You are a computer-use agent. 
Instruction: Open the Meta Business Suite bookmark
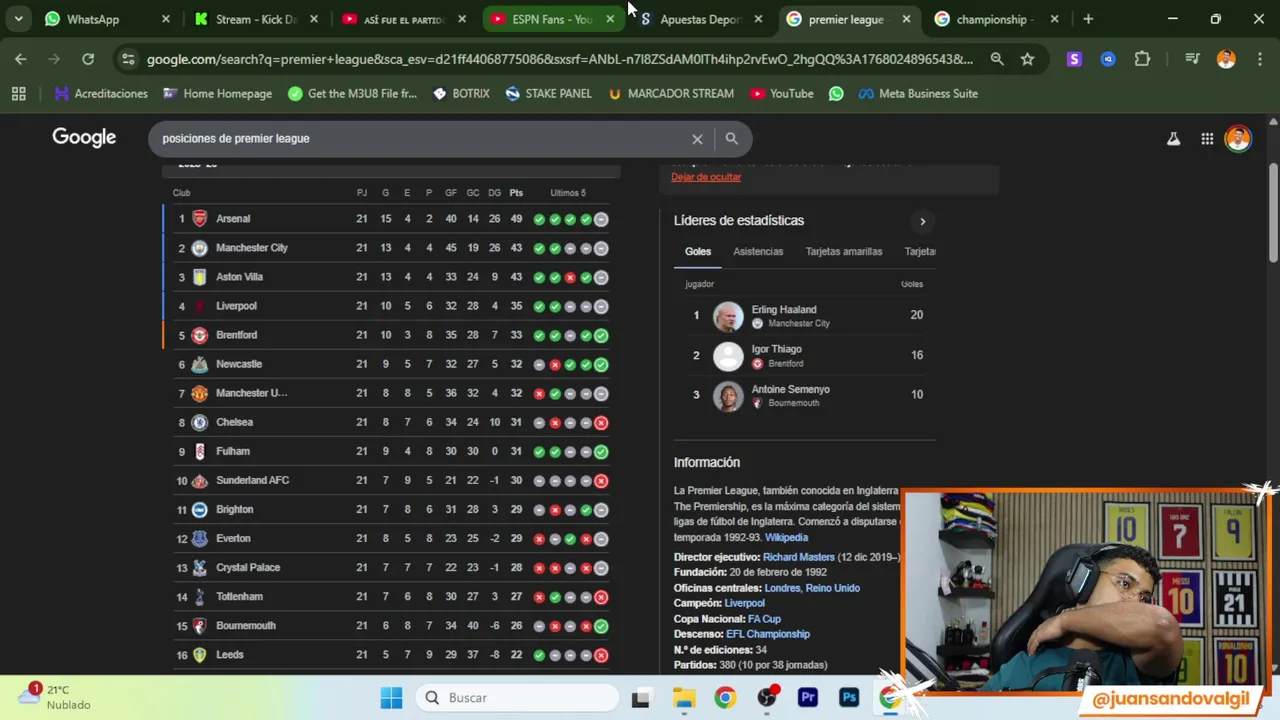[918, 93]
